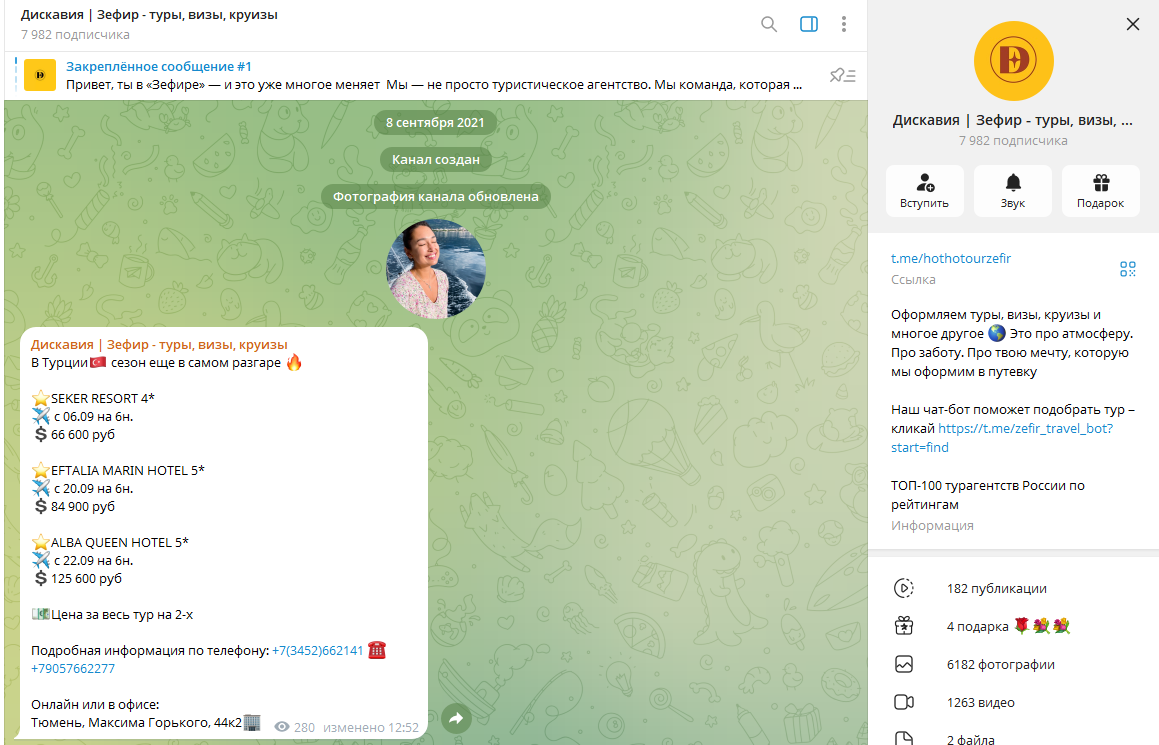
Task: Toggle the Звук notification bell button
Action: click(x=1013, y=191)
